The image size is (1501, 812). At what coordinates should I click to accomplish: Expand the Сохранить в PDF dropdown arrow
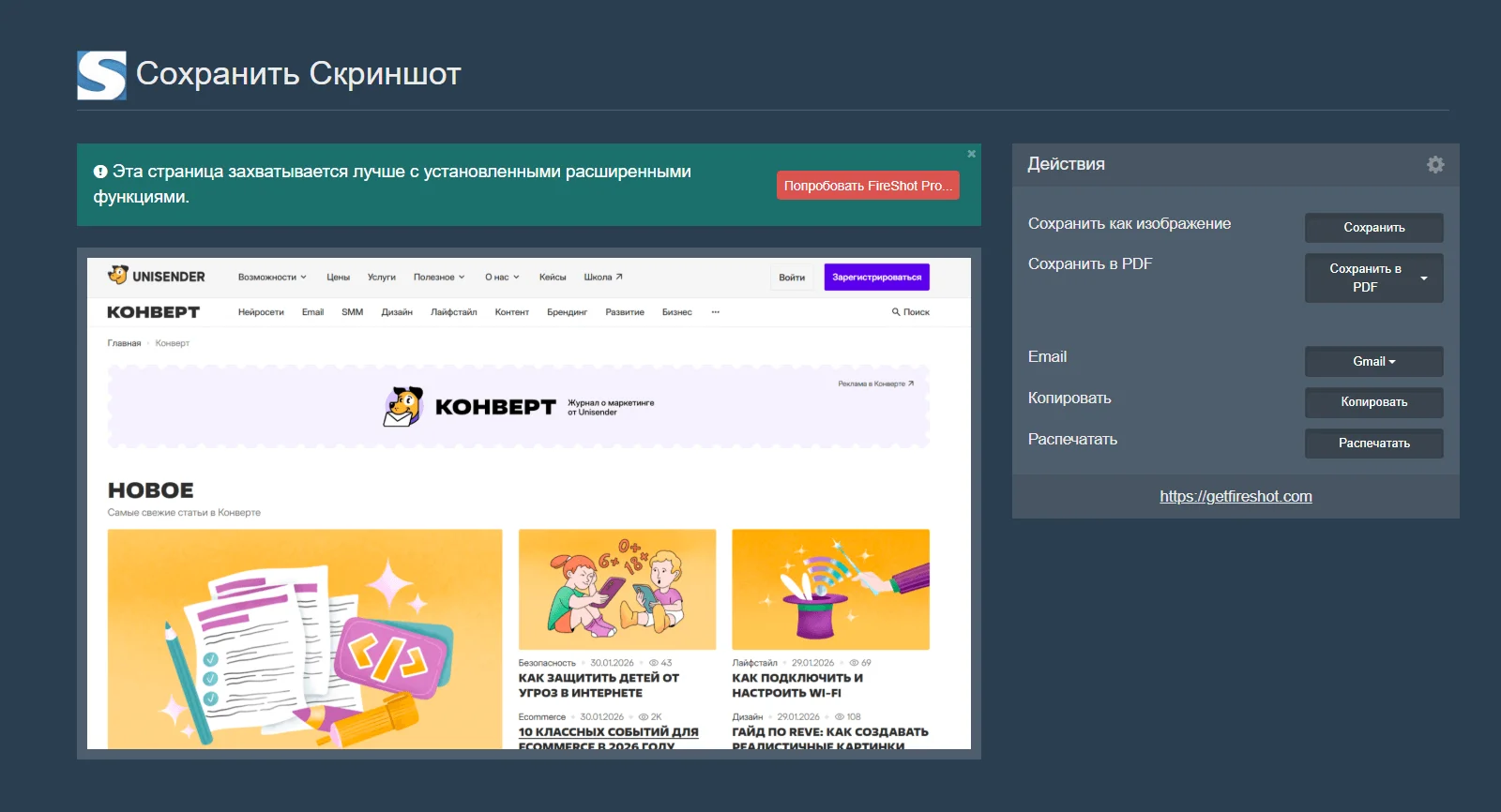coord(1423,278)
